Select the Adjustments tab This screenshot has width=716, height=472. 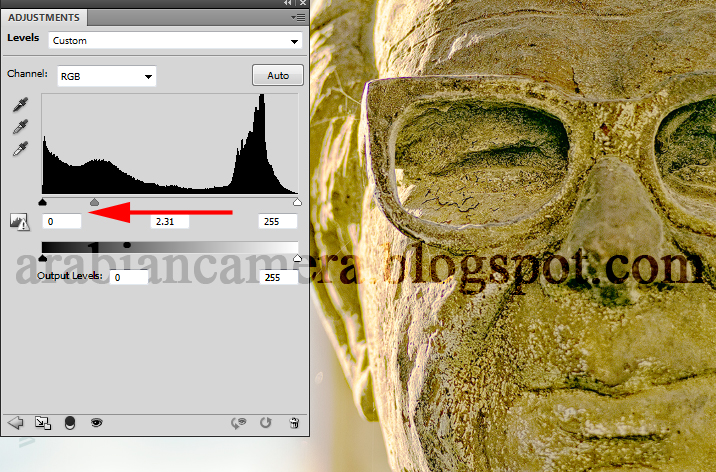[x=44, y=18]
